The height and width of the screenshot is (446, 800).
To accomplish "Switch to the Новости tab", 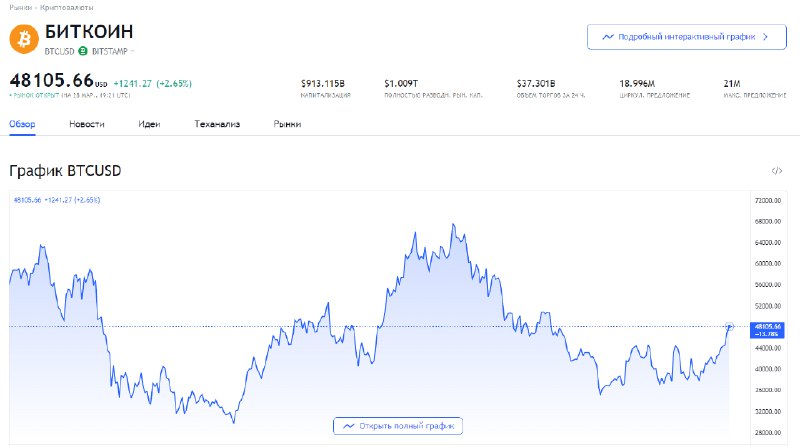I will coord(87,124).
